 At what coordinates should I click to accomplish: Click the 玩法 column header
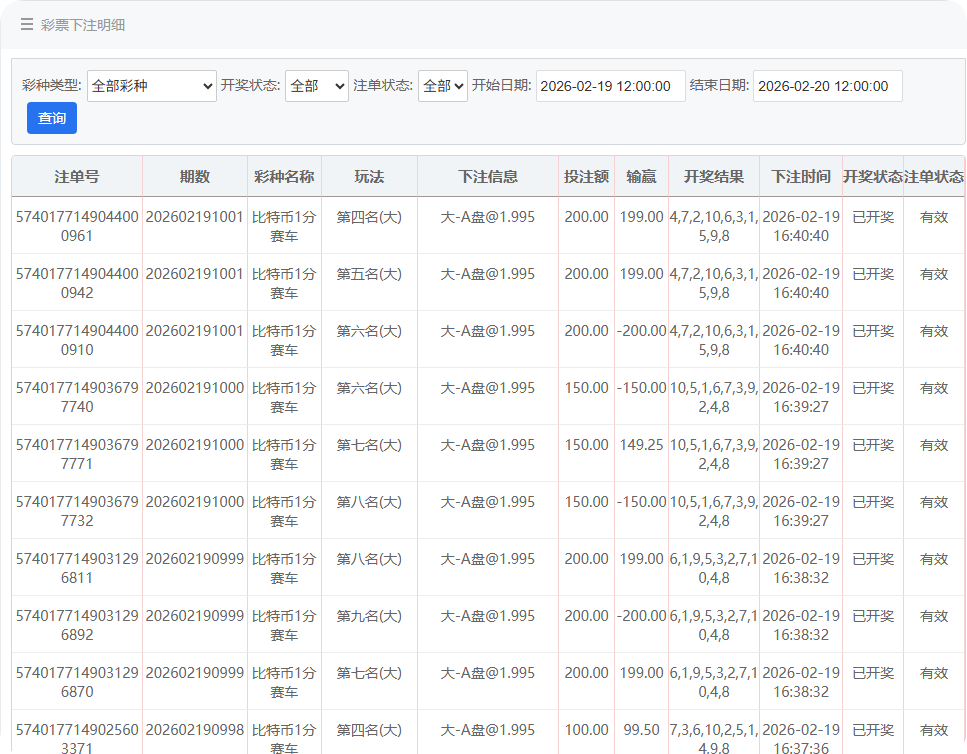[x=369, y=177]
